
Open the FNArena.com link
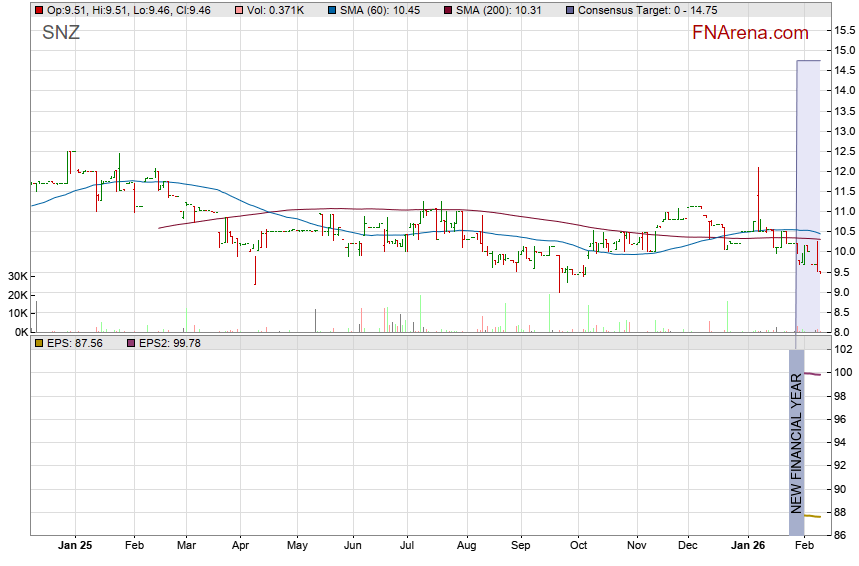tap(750, 33)
